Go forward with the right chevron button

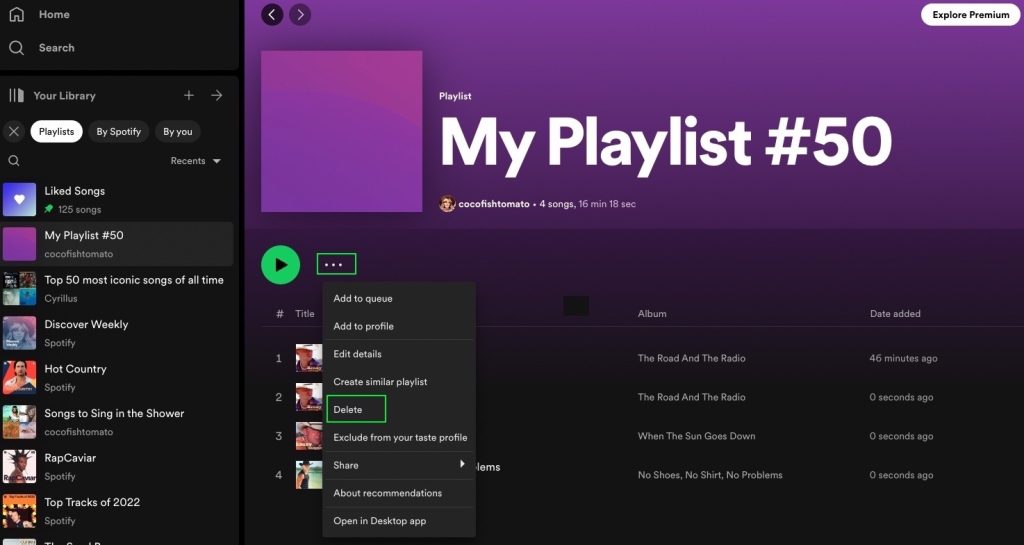(x=300, y=14)
